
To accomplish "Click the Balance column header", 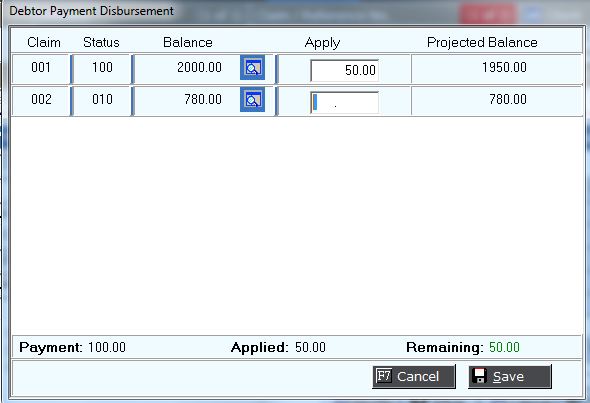I will click(x=188, y=42).
